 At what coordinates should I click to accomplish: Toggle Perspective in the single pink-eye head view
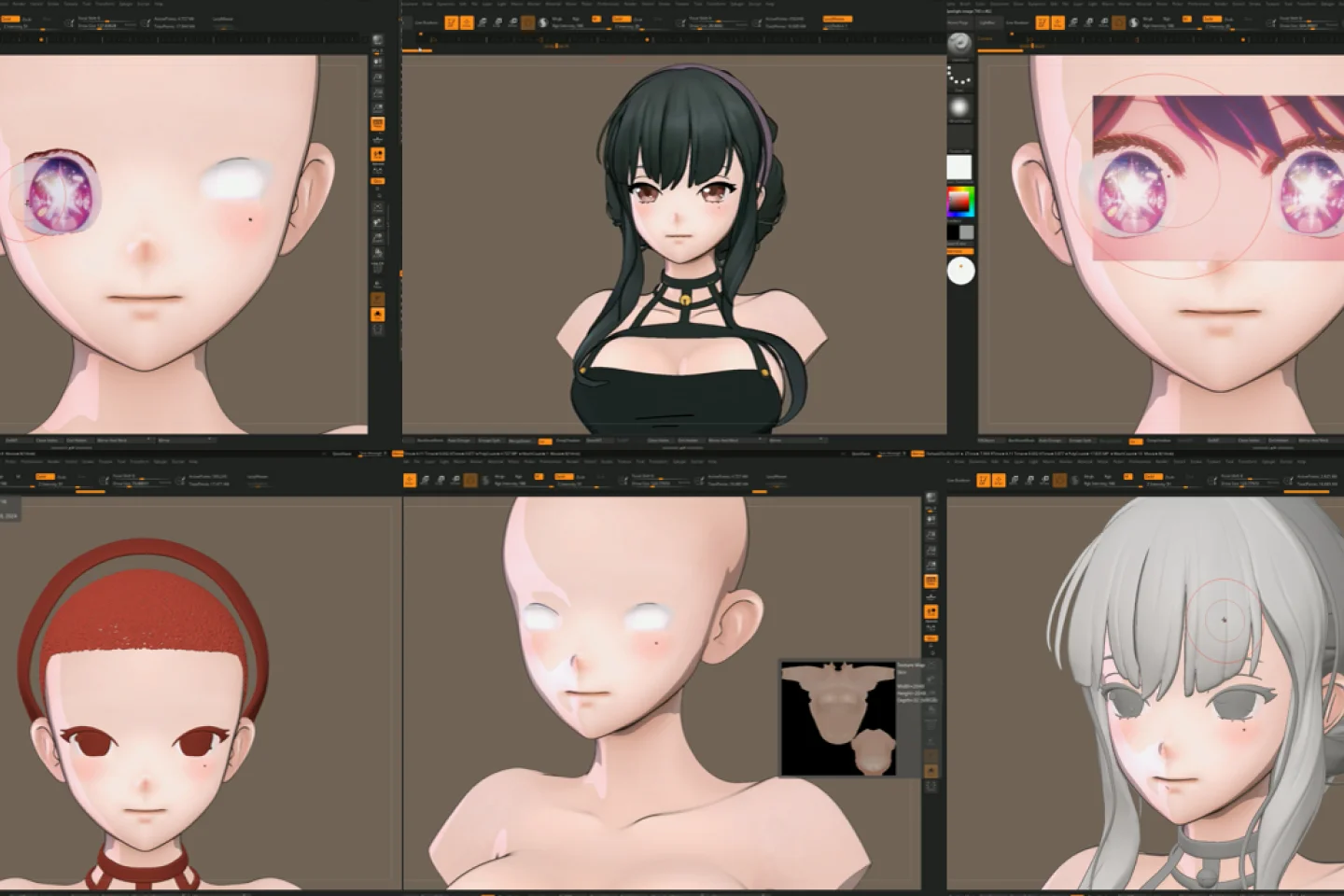coord(378,123)
